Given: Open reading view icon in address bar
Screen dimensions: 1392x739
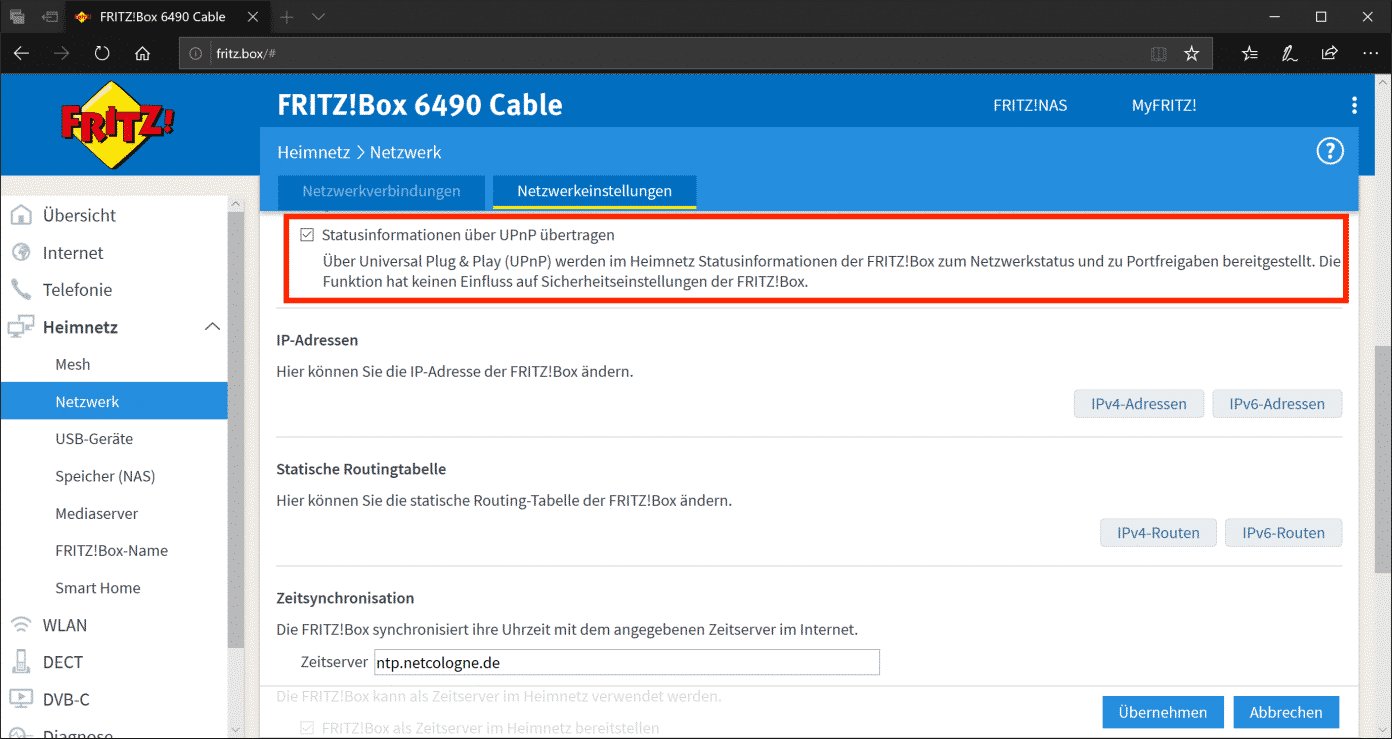Looking at the screenshot, I should coord(1158,54).
